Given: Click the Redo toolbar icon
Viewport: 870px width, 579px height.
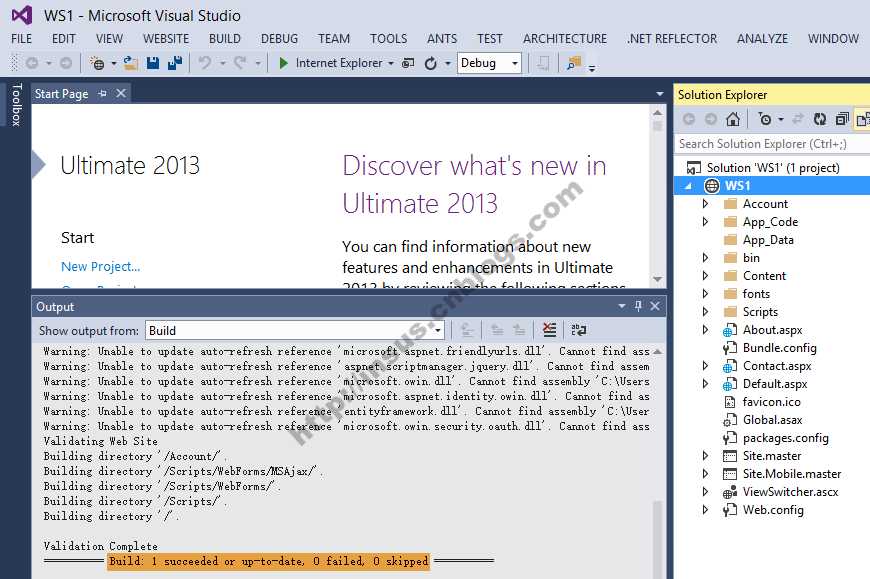Looking at the screenshot, I should (240, 63).
